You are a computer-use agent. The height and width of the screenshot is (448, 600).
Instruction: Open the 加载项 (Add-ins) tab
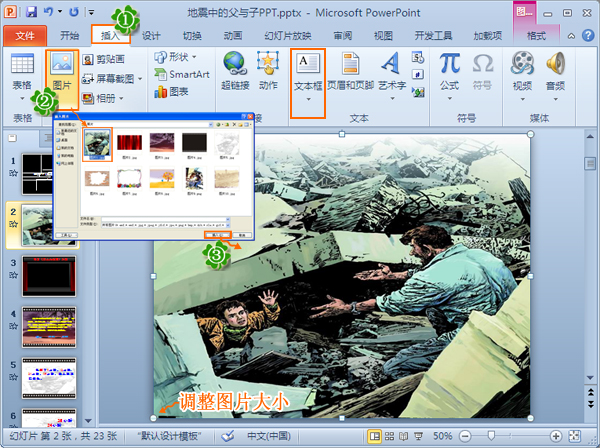click(488, 36)
